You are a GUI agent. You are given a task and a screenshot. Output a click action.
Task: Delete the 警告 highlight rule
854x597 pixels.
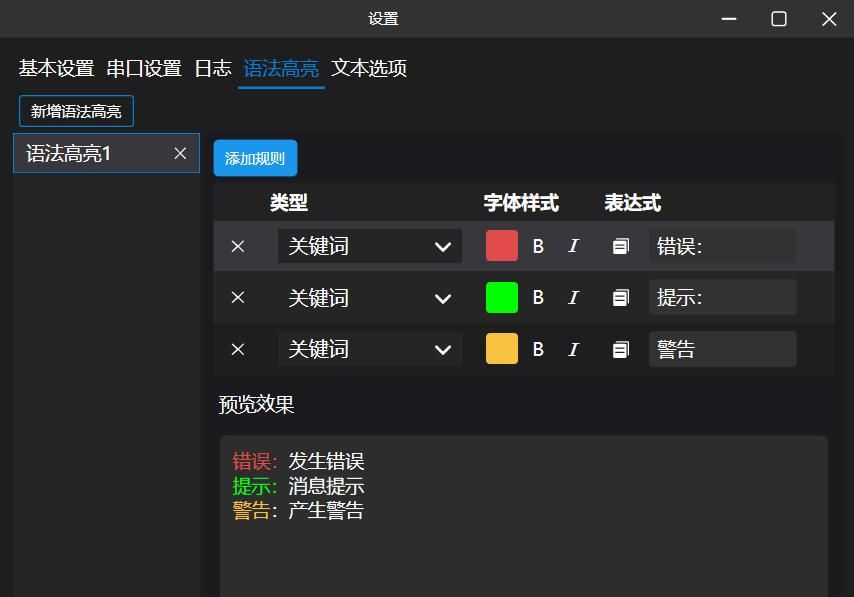(238, 349)
